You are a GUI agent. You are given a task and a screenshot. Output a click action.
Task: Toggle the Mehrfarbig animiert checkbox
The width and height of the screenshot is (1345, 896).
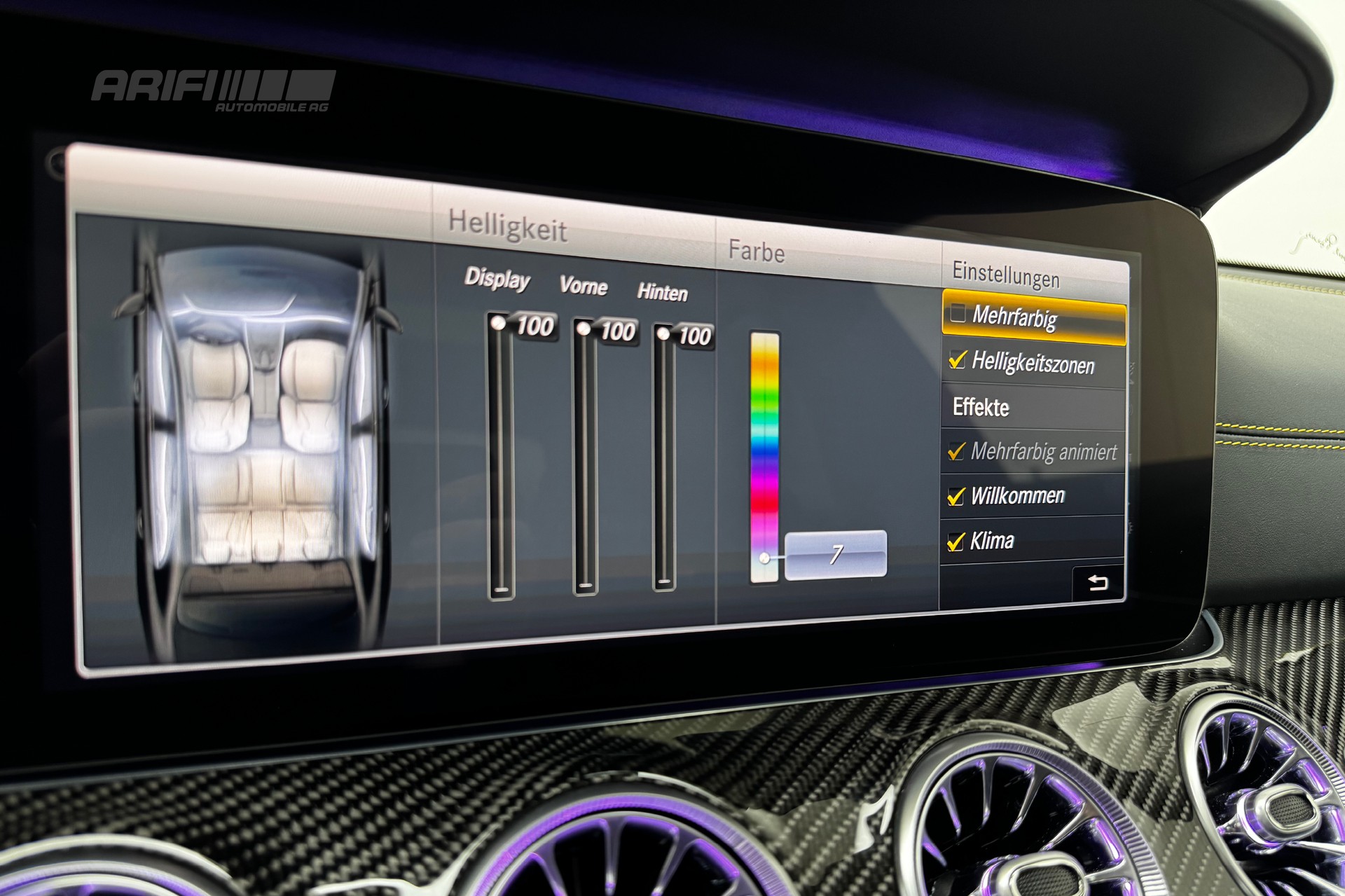[x=956, y=451]
